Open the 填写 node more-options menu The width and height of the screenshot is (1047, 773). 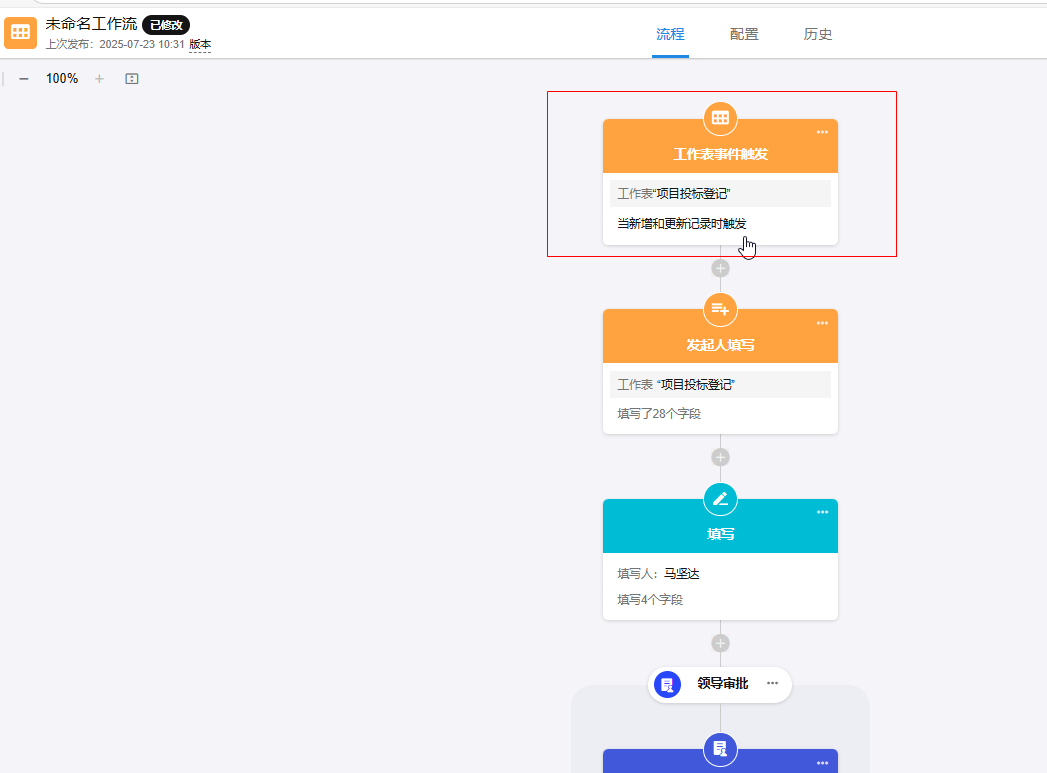coord(822,512)
